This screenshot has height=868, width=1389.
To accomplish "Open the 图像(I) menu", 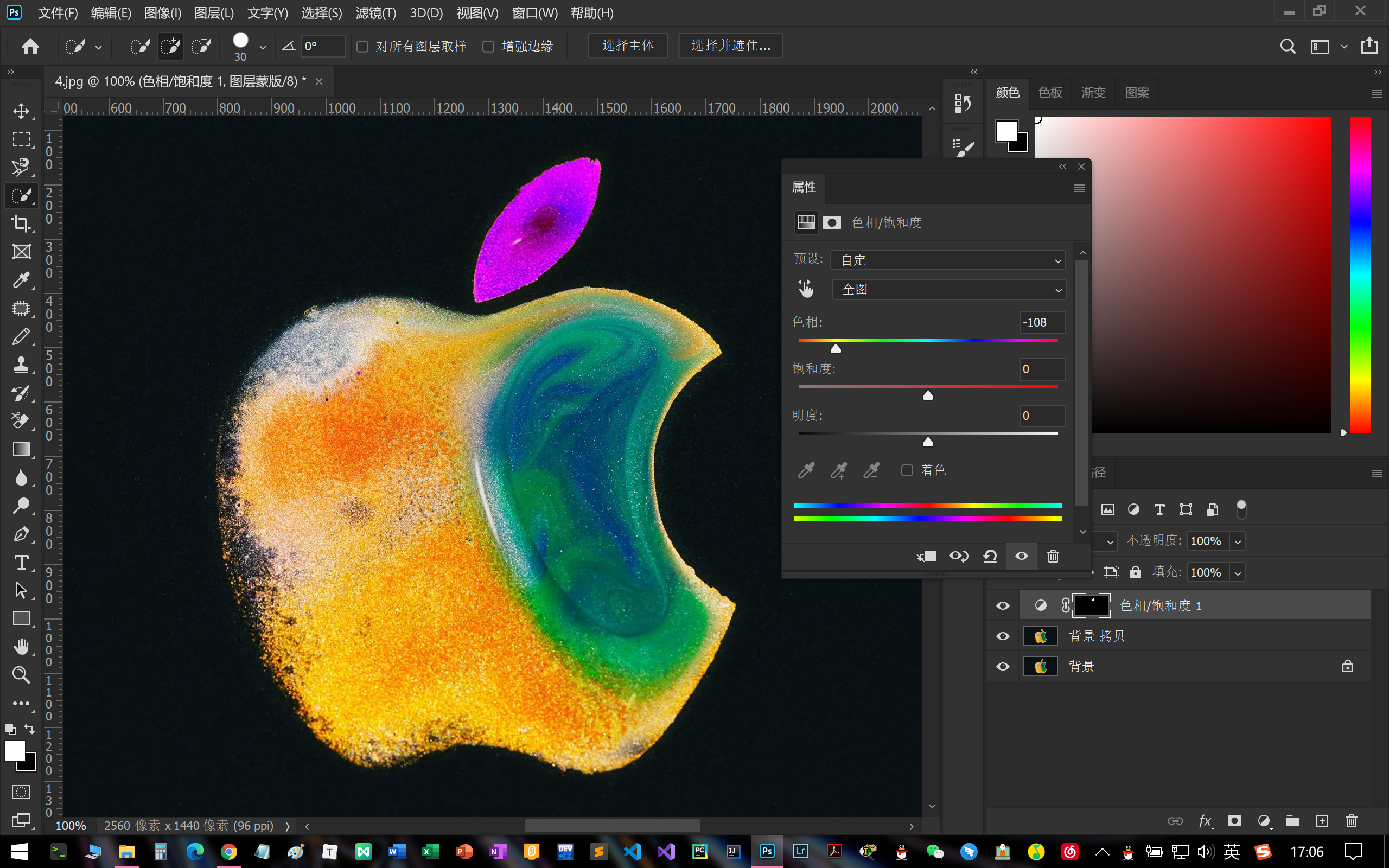I will [162, 12].
